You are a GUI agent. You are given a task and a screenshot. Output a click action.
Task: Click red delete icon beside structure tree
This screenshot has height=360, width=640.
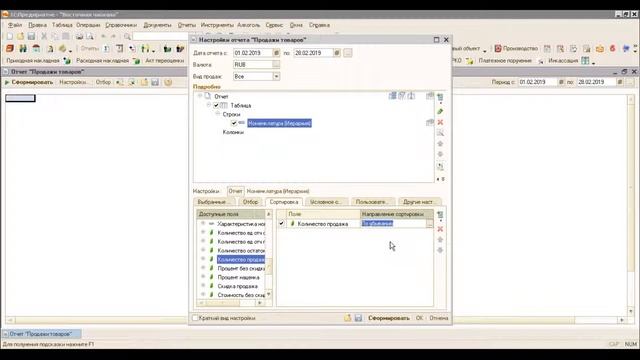[440, 122]
